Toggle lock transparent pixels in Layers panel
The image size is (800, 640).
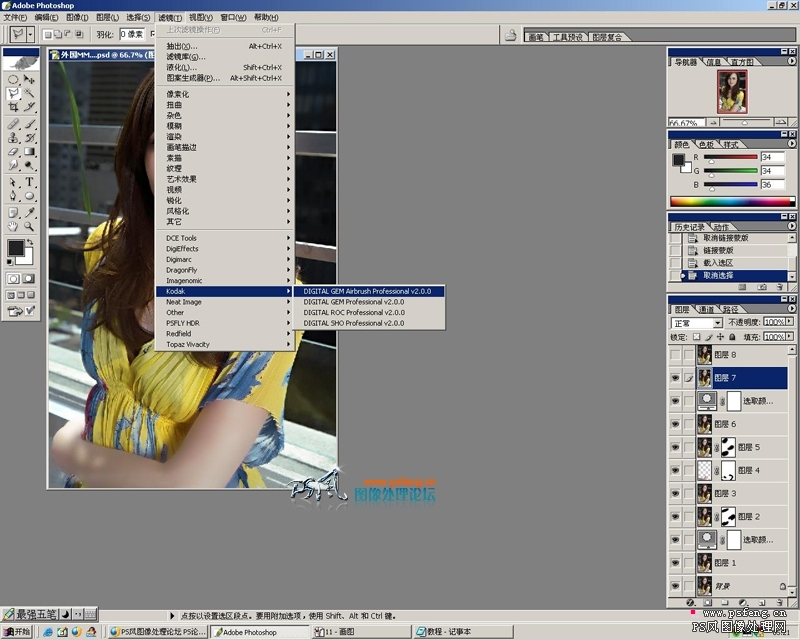tap(696, 337)
